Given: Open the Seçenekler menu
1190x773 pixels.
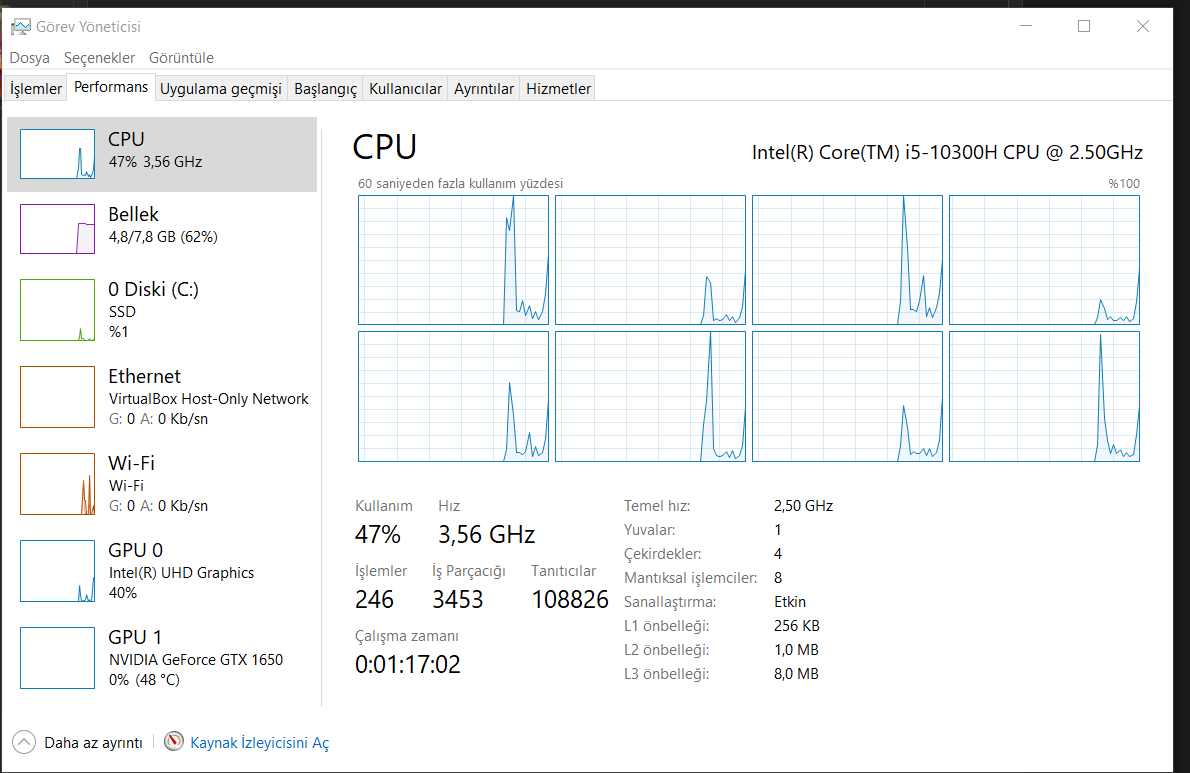Looking at the screenshot, I should point(99,58).
